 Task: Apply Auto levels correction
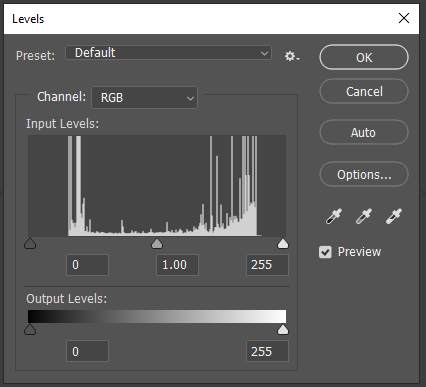364,132
